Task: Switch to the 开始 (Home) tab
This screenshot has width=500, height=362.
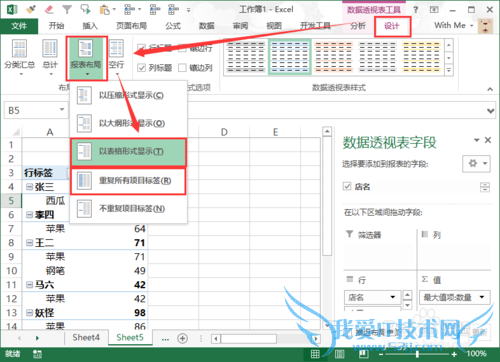Action: pyautogui.click(x=56, y=26)
